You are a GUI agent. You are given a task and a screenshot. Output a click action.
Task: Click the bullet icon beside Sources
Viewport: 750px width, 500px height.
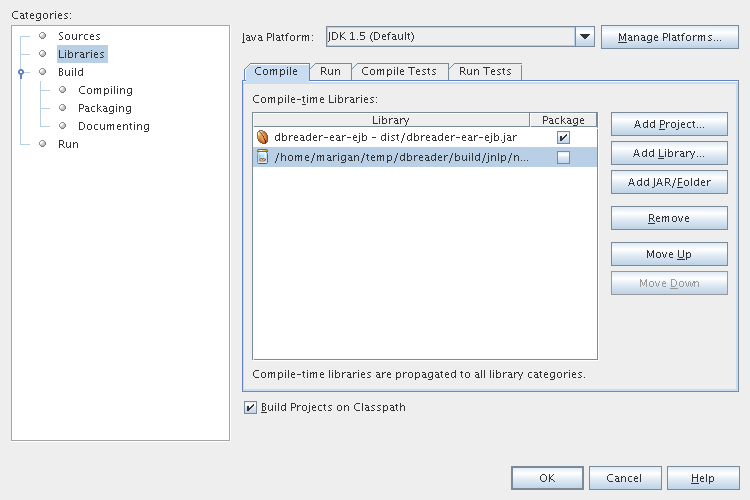43,36
